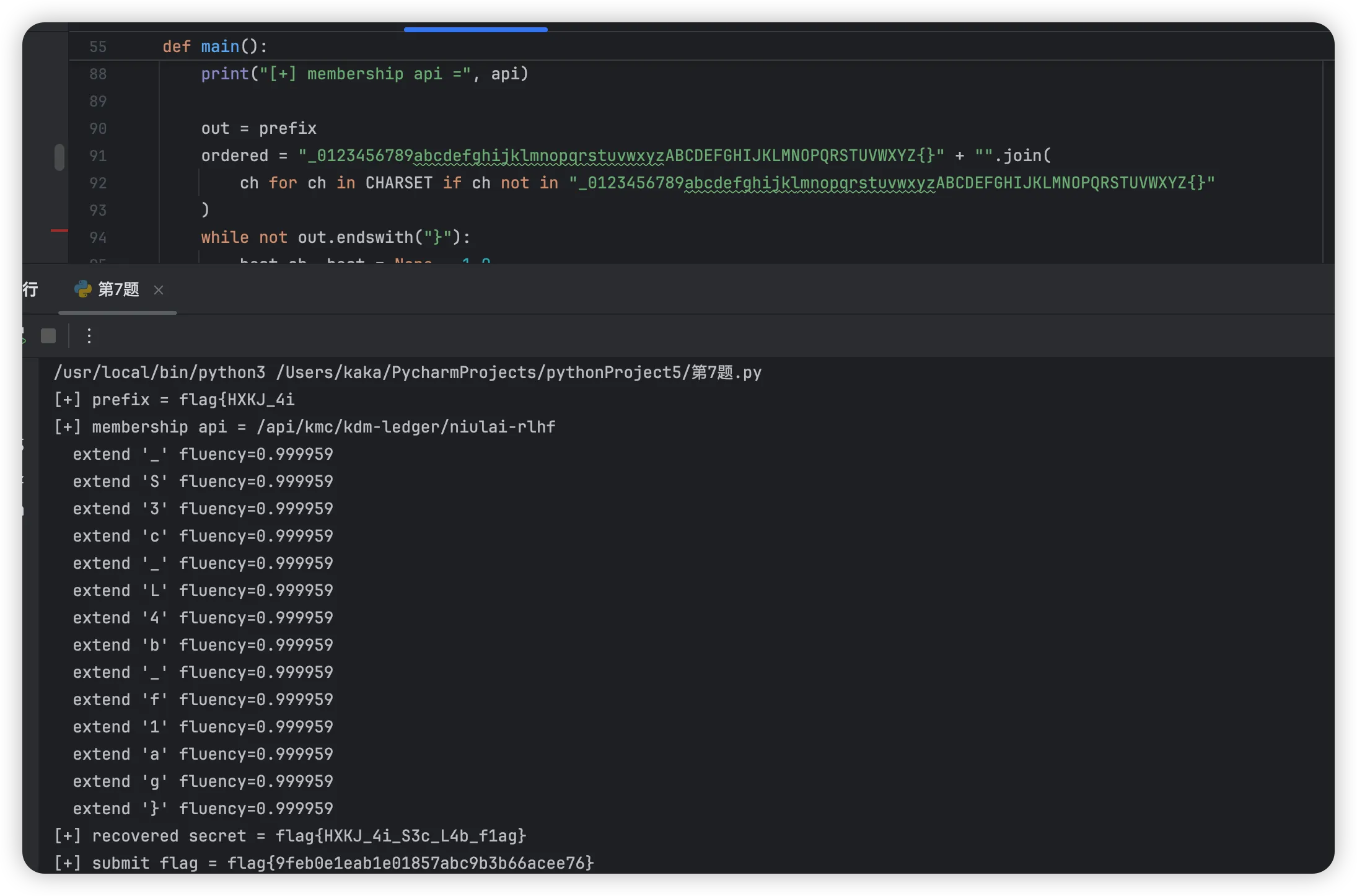Screen dimensions: 1357x896
Task: Select the 第7题 run tab
Action: point(118,290)
